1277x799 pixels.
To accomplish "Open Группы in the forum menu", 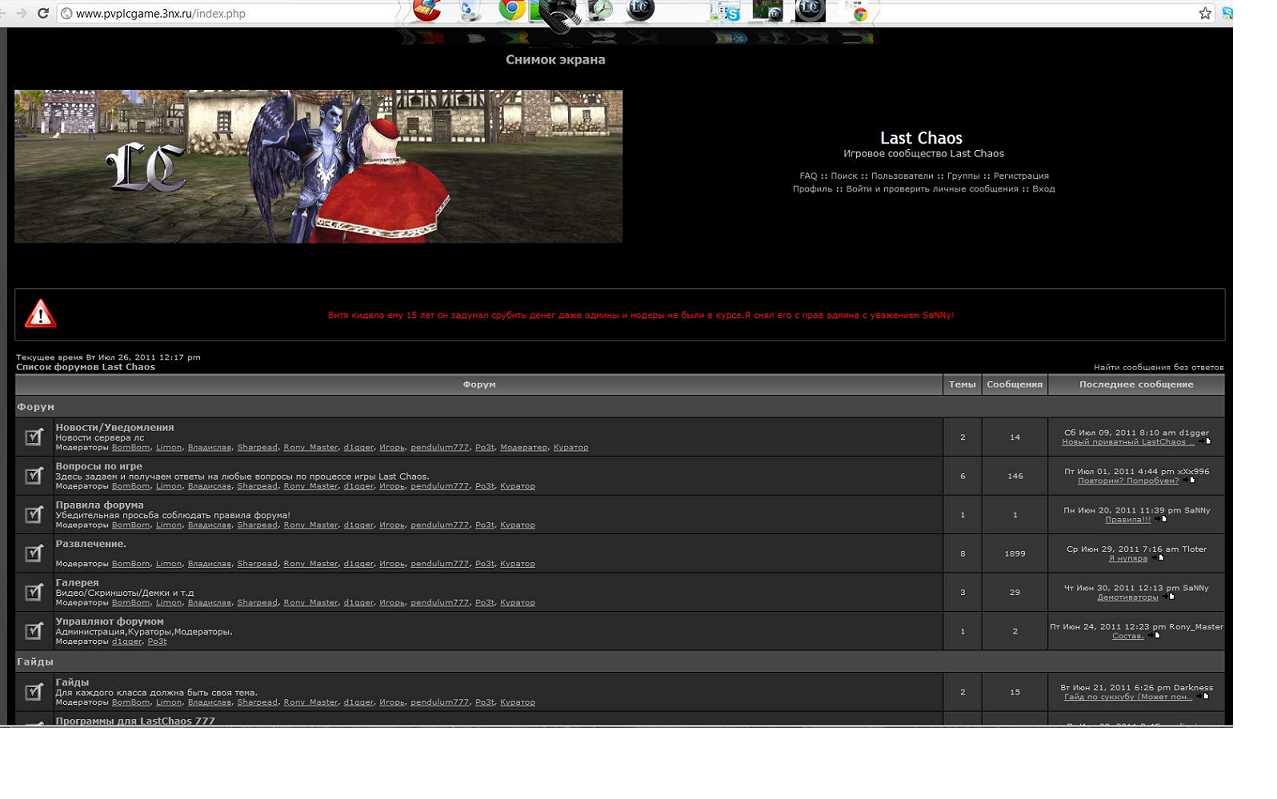I will [x=963, y=176].
